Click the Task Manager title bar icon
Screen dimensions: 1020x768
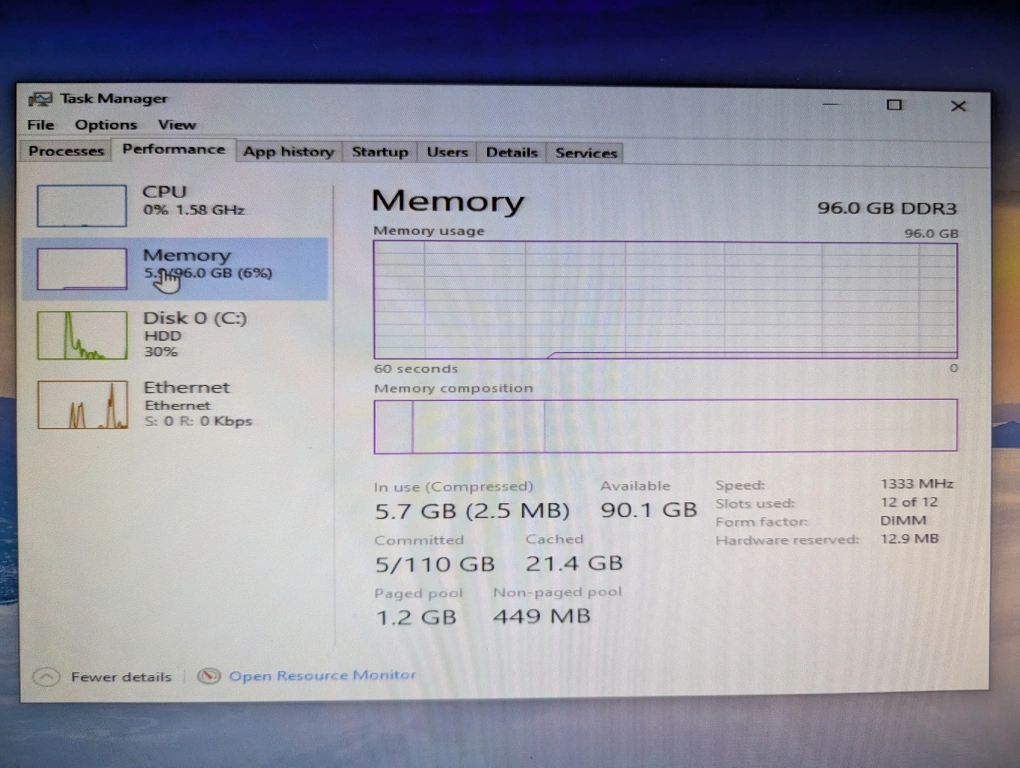click(40, 99)
